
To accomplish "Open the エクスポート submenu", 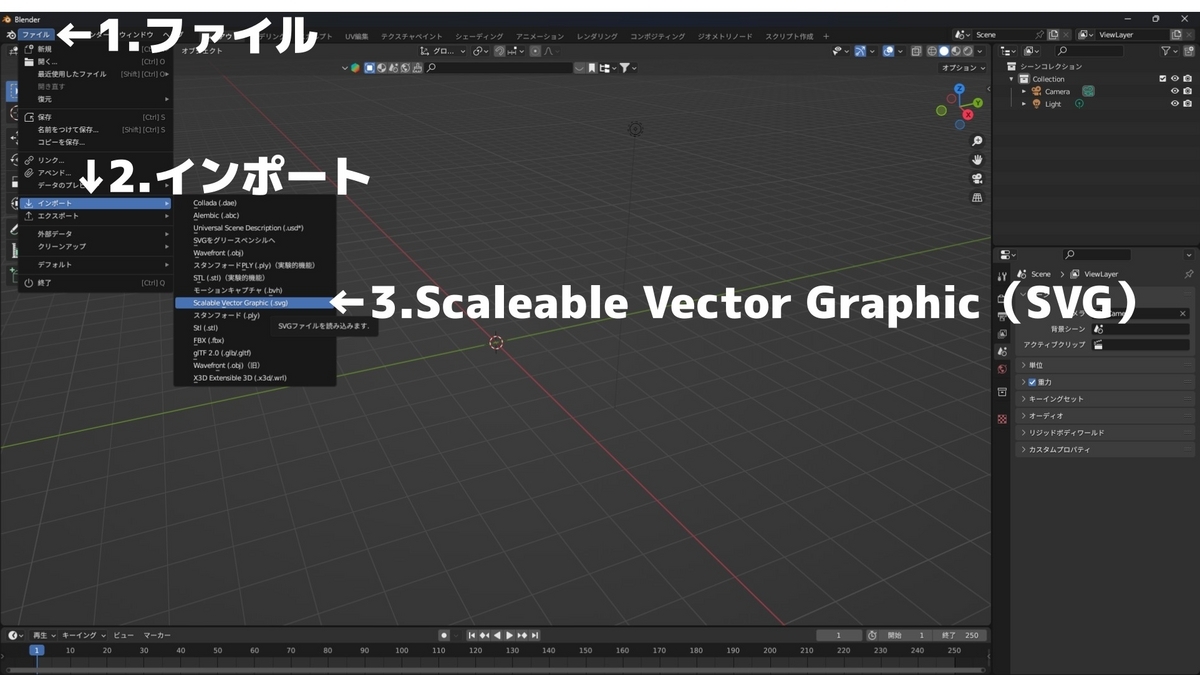I will pos(95,216).
